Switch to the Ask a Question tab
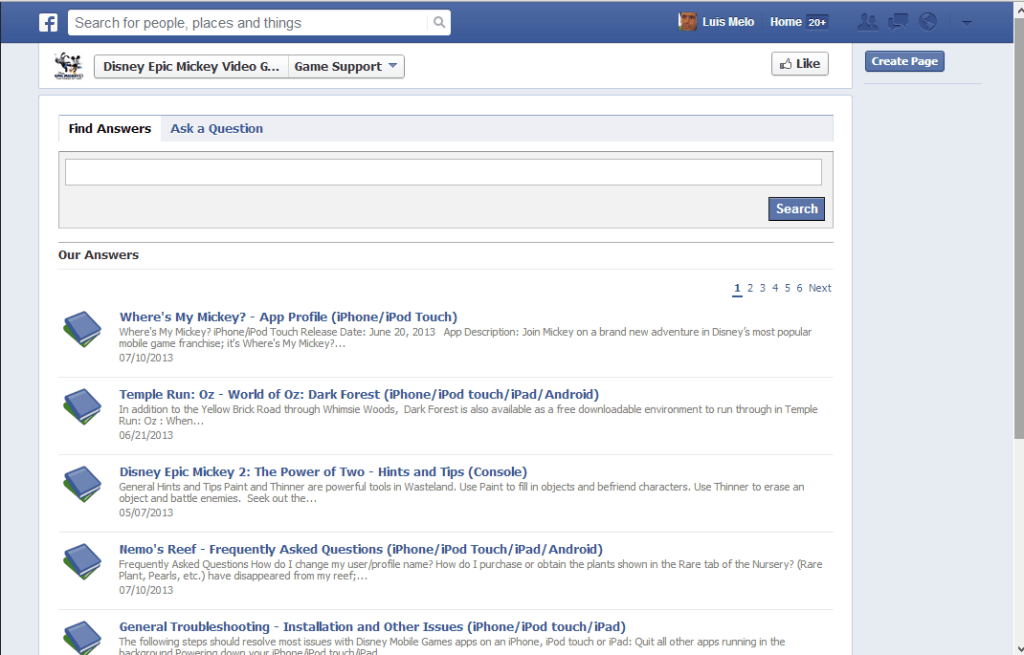Image resolution: width=1024 pixels, height=655 pixels. (216, 129)
